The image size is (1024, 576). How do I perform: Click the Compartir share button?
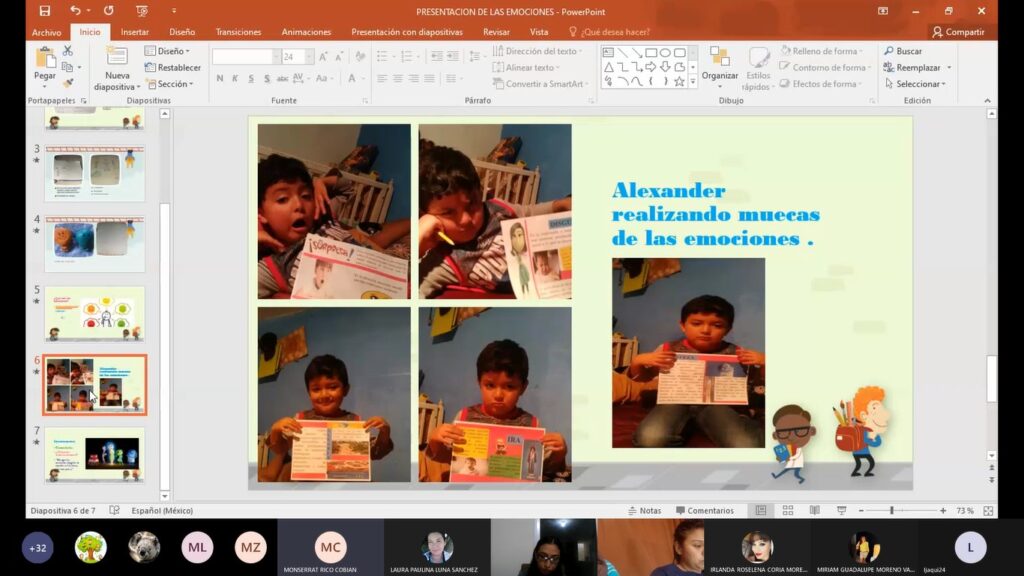958,32
